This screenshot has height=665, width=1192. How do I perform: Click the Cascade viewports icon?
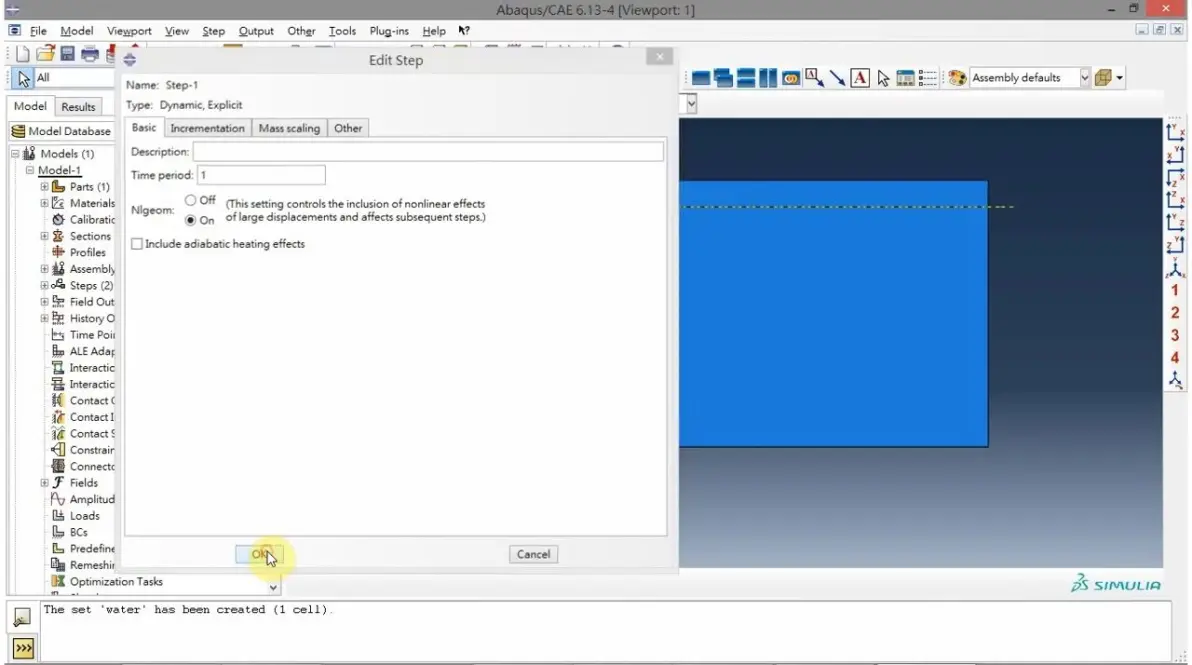click(724, 78)
